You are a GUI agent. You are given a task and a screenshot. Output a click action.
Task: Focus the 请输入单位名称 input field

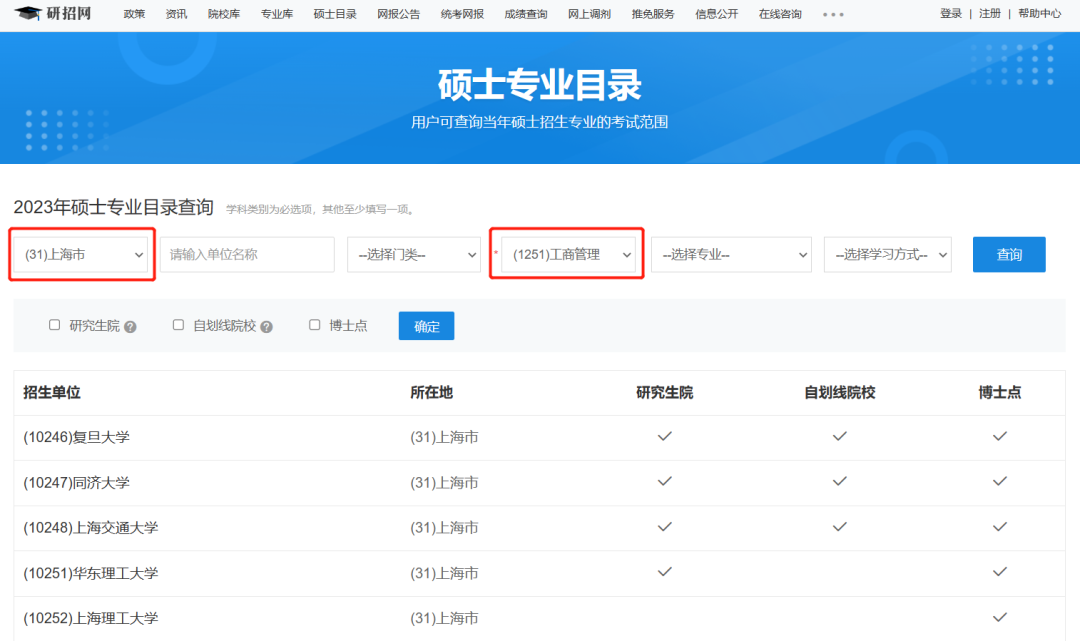[247, 255]
